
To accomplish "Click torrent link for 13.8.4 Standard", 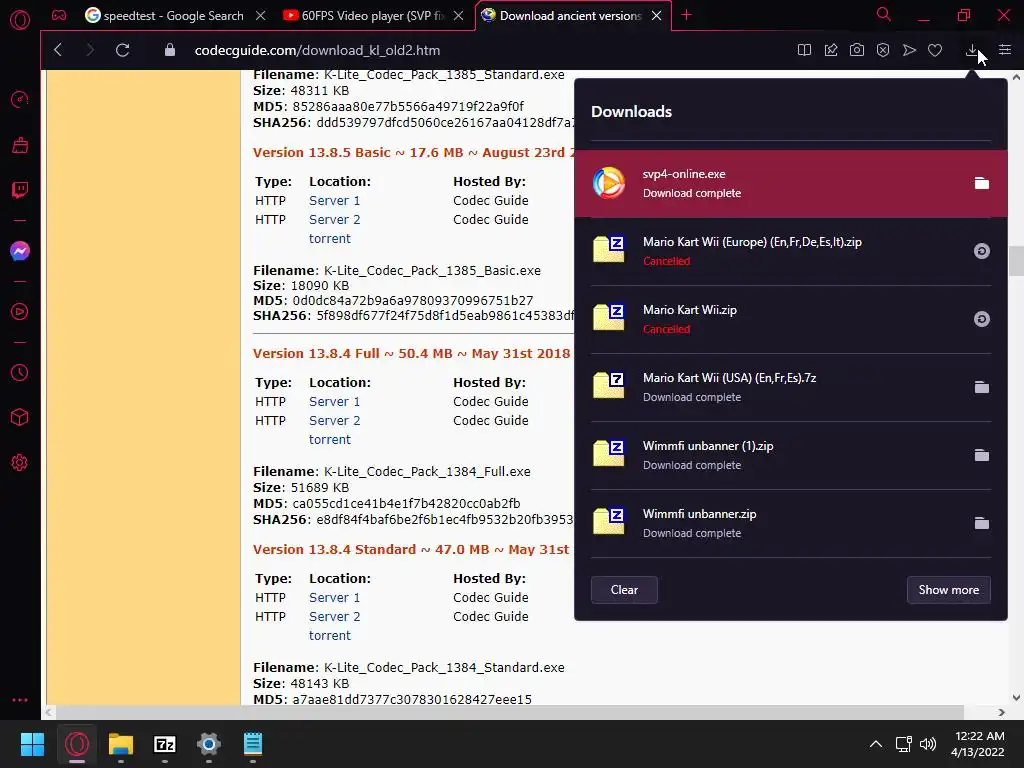I will click(x=330, y=635).
